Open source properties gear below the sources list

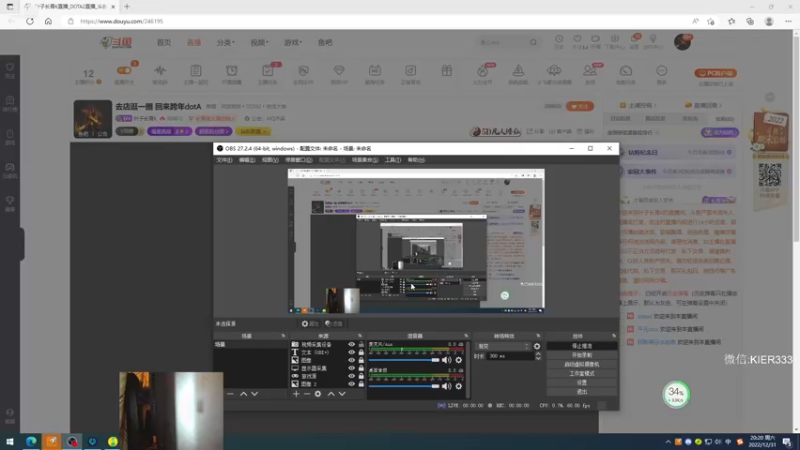coord(318,394)
